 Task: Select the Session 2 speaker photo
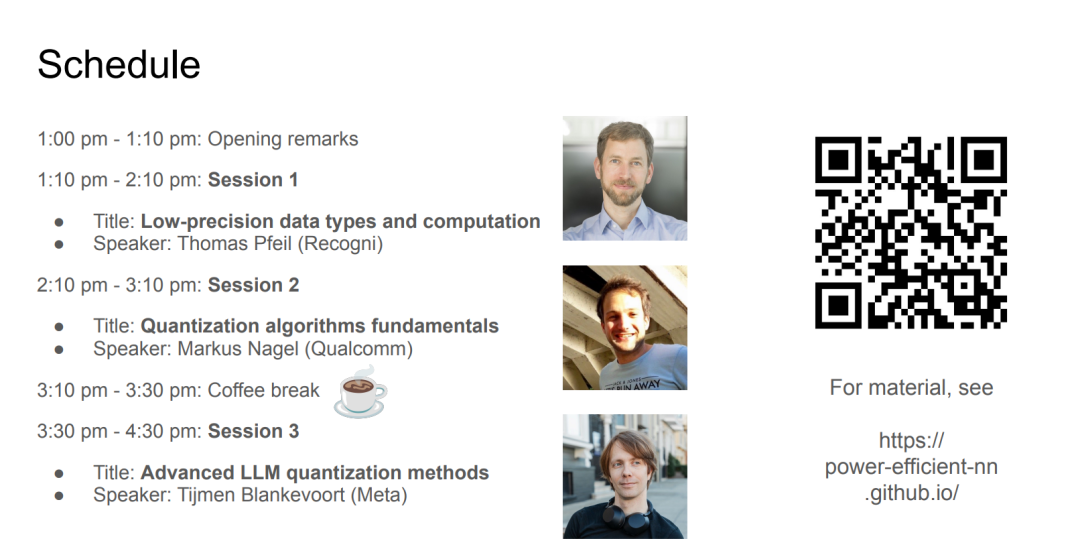click(625, 328)
